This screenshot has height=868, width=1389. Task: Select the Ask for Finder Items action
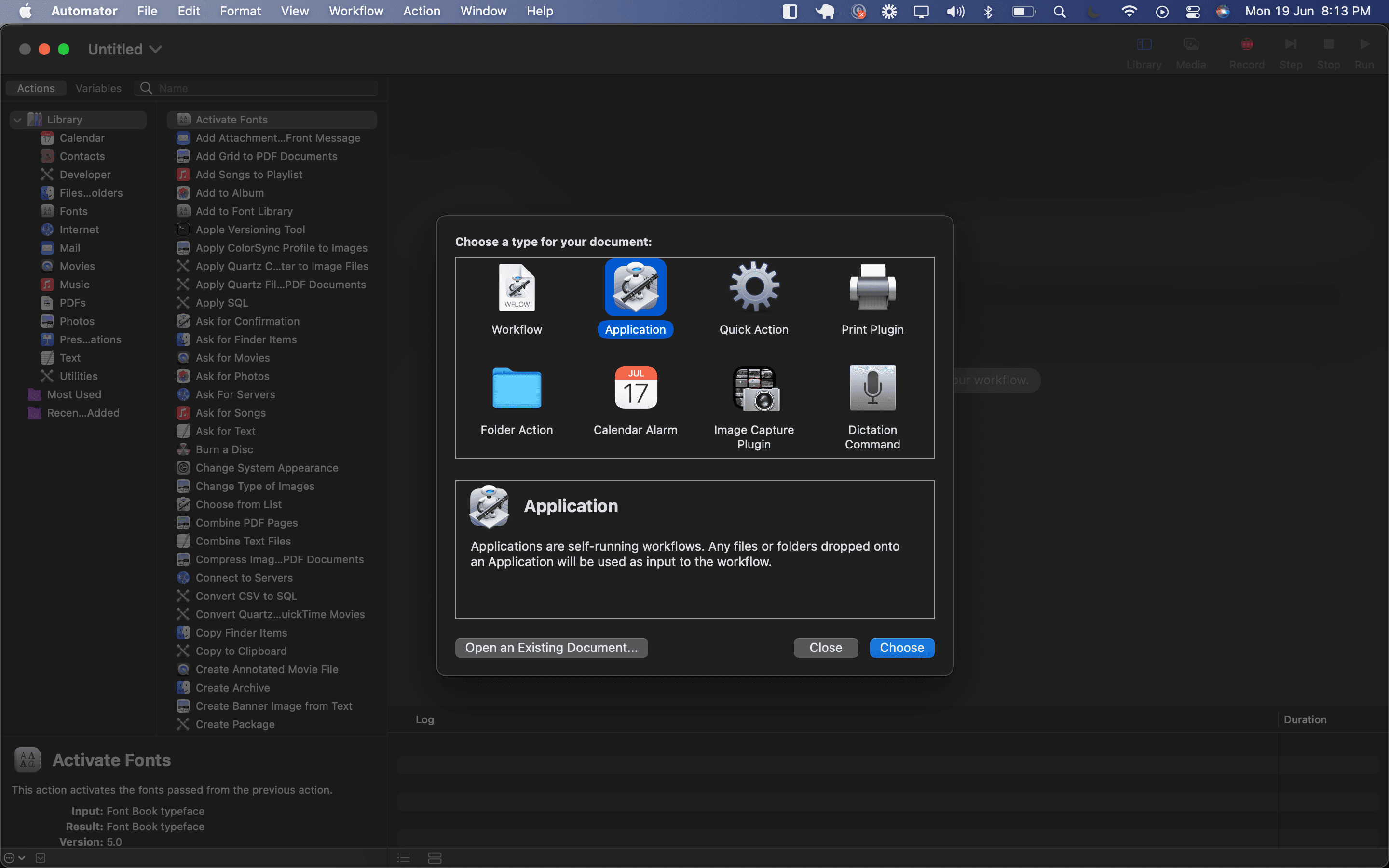tap(272, 340)
